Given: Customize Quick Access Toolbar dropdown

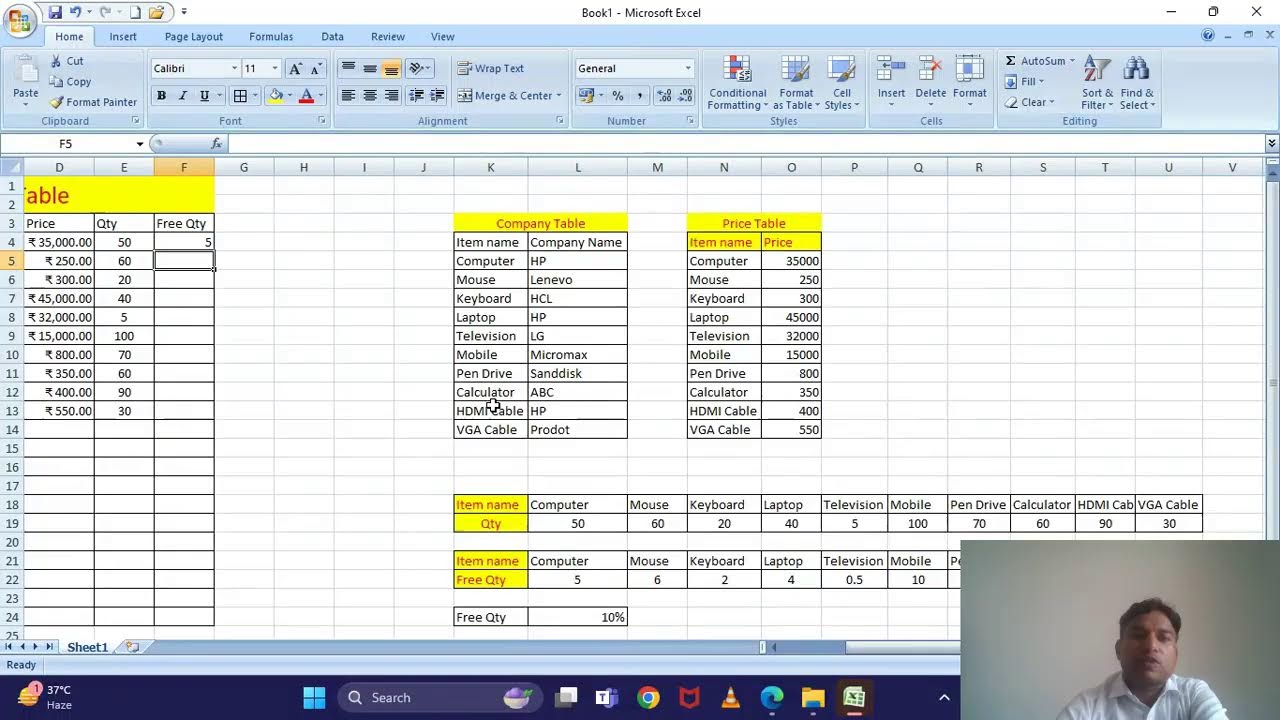Looking at the screenshot, I should [184, 12].
